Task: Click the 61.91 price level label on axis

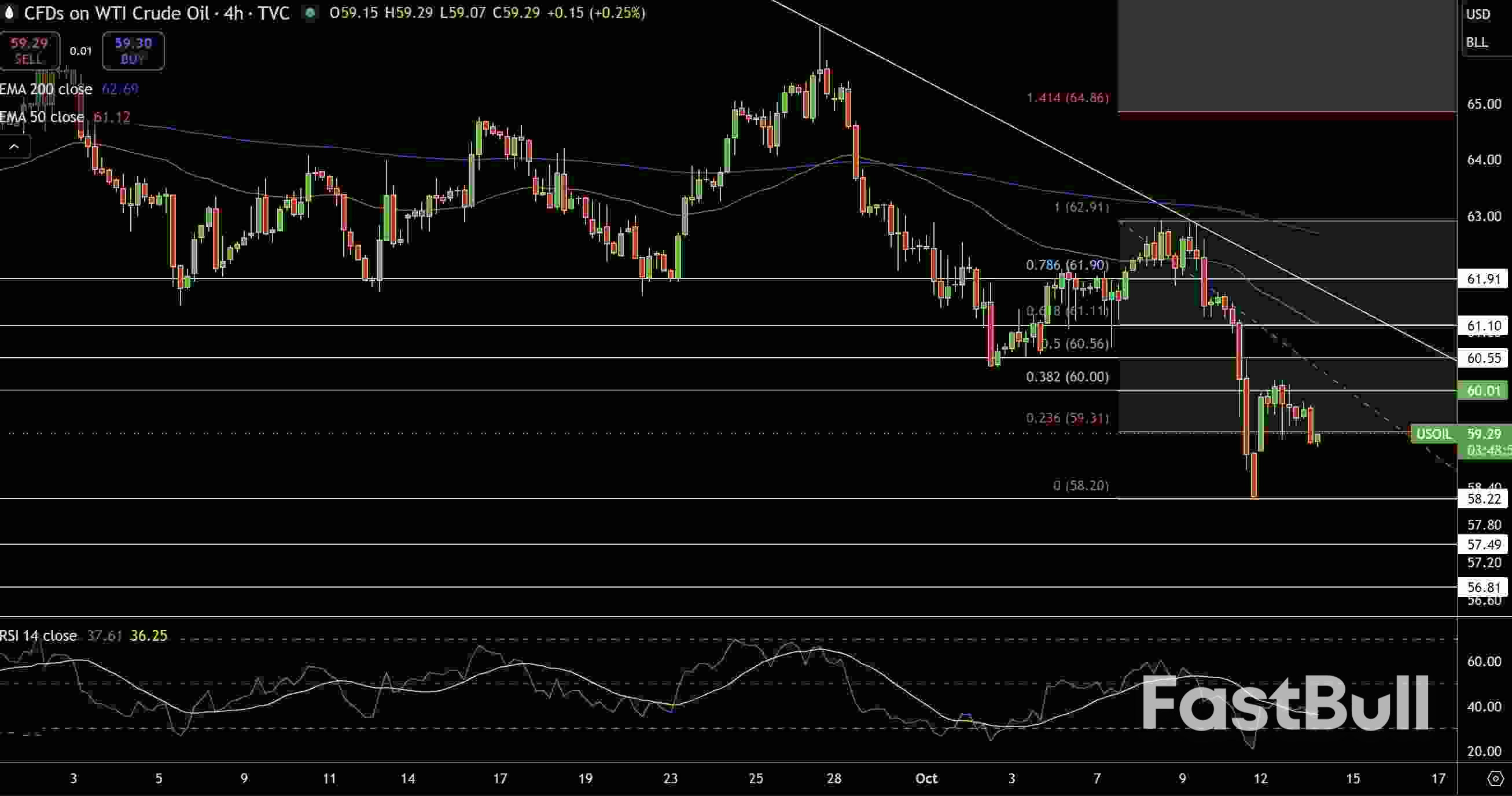Action: click(x=1484, y=280)
